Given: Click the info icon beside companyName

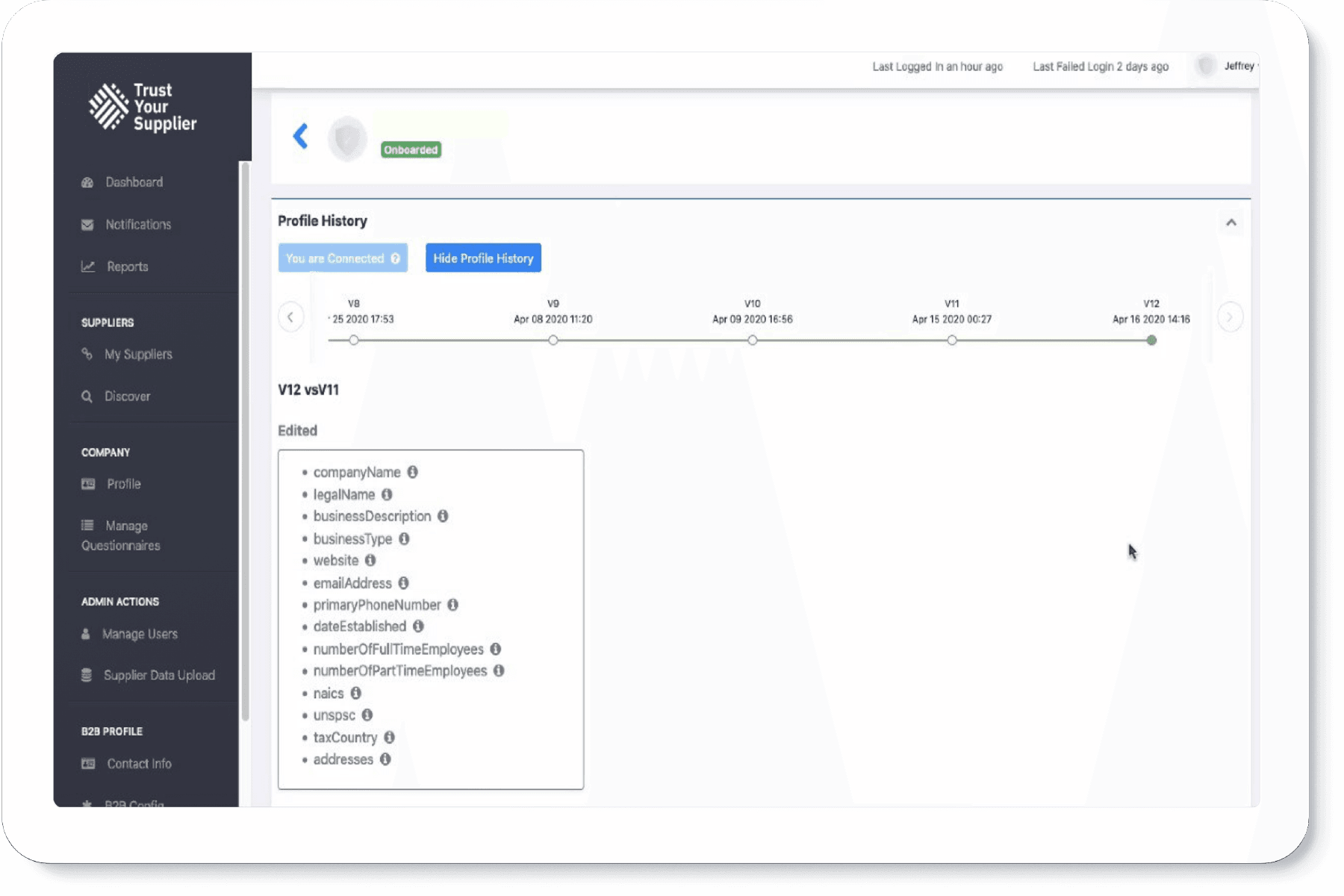Looking at the screenshot, I should tap(412, 472).
